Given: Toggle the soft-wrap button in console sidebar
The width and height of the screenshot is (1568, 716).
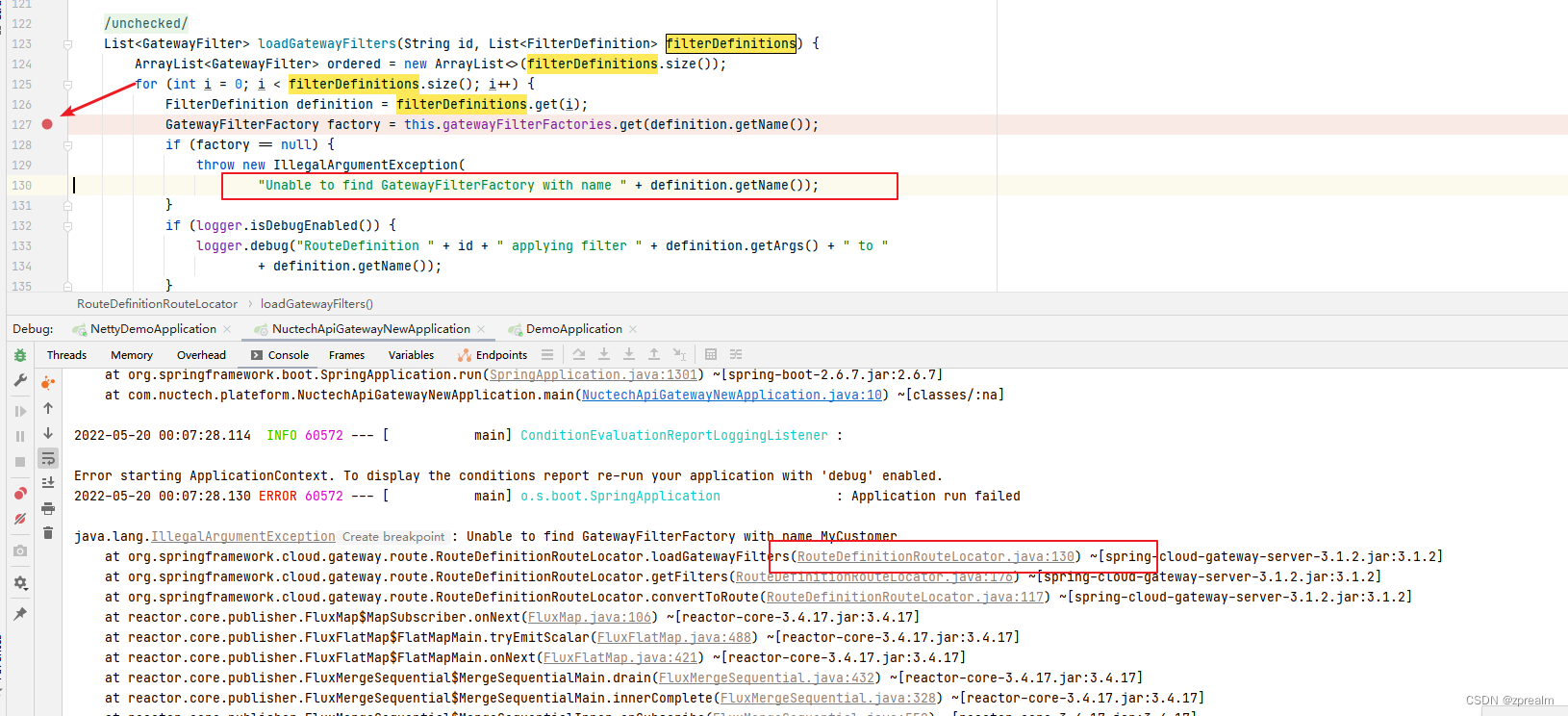Looking at the screenshot, I should [48, 458].
